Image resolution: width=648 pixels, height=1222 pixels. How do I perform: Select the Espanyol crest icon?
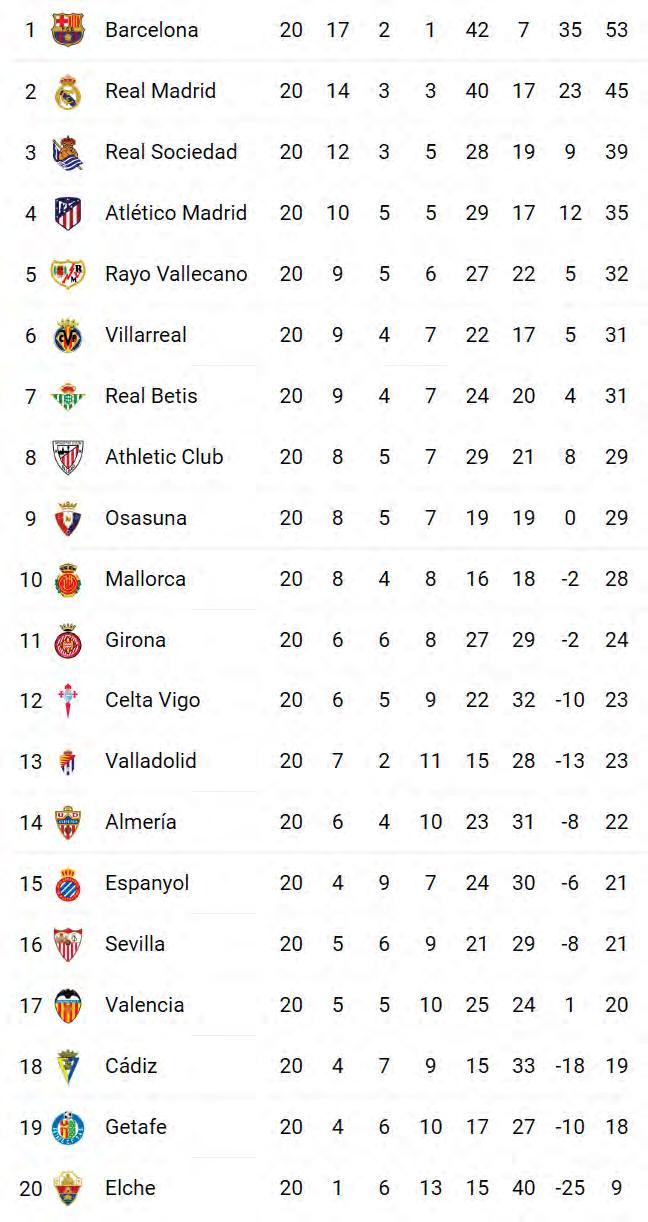pyautogui.click(x=68, y=884)
